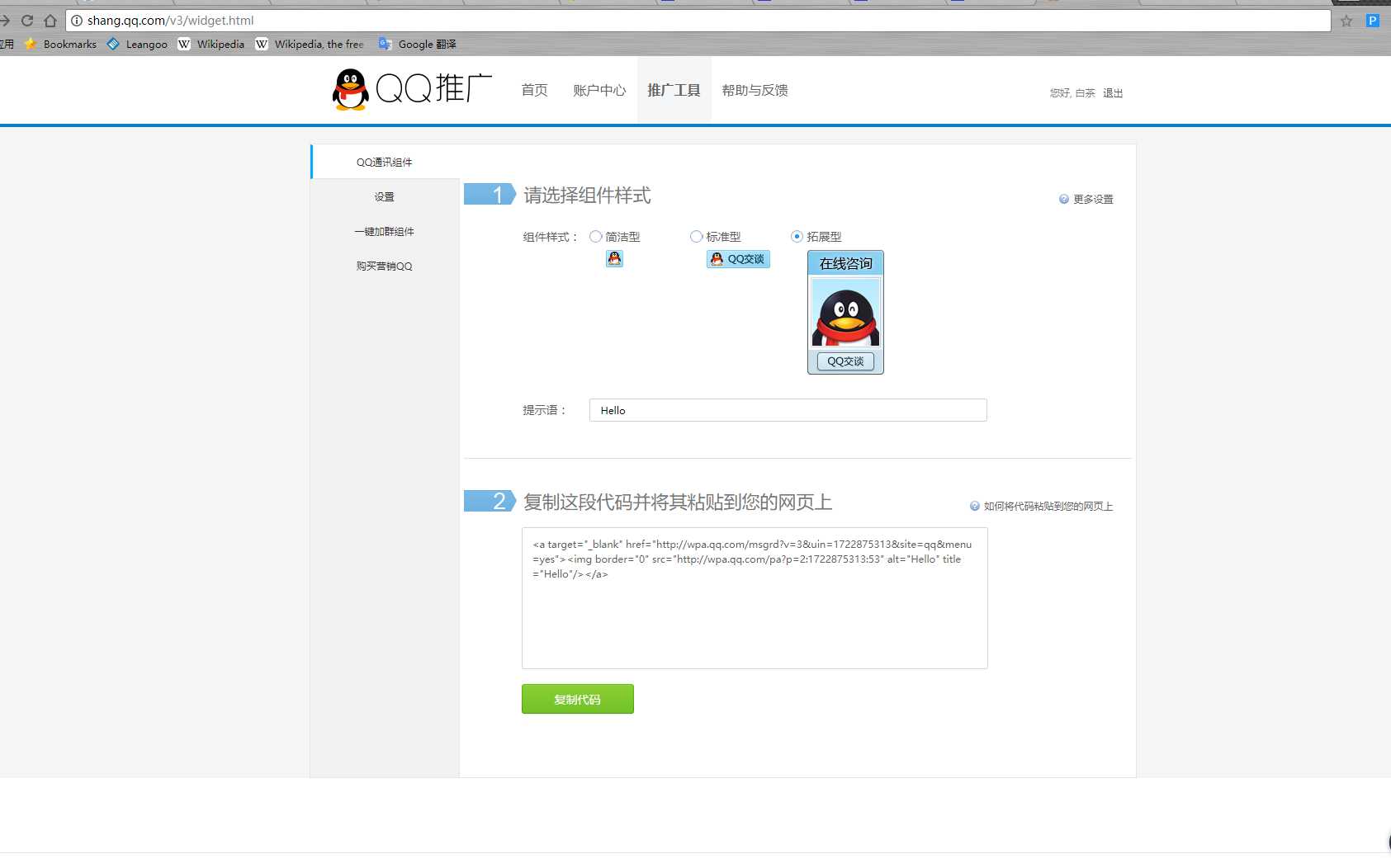Open the Leangoo bookmark
The image size is (1391, 868).
tap(137, 44)
